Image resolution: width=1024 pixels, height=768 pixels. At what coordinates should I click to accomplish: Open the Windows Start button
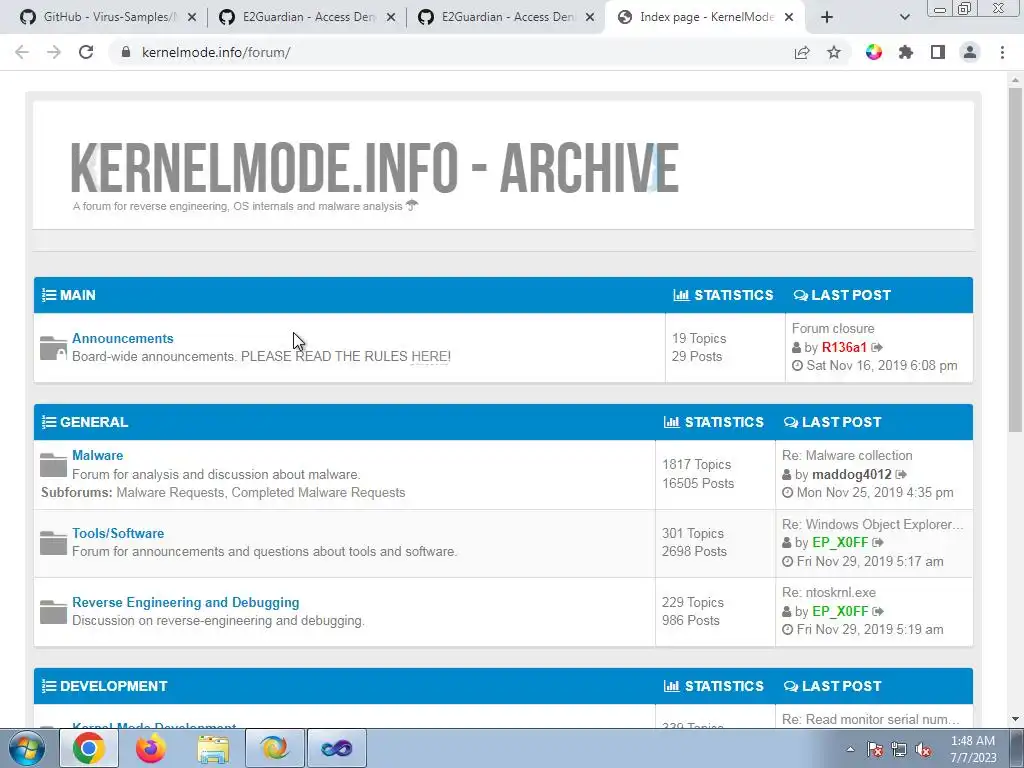tap(26, 748)
